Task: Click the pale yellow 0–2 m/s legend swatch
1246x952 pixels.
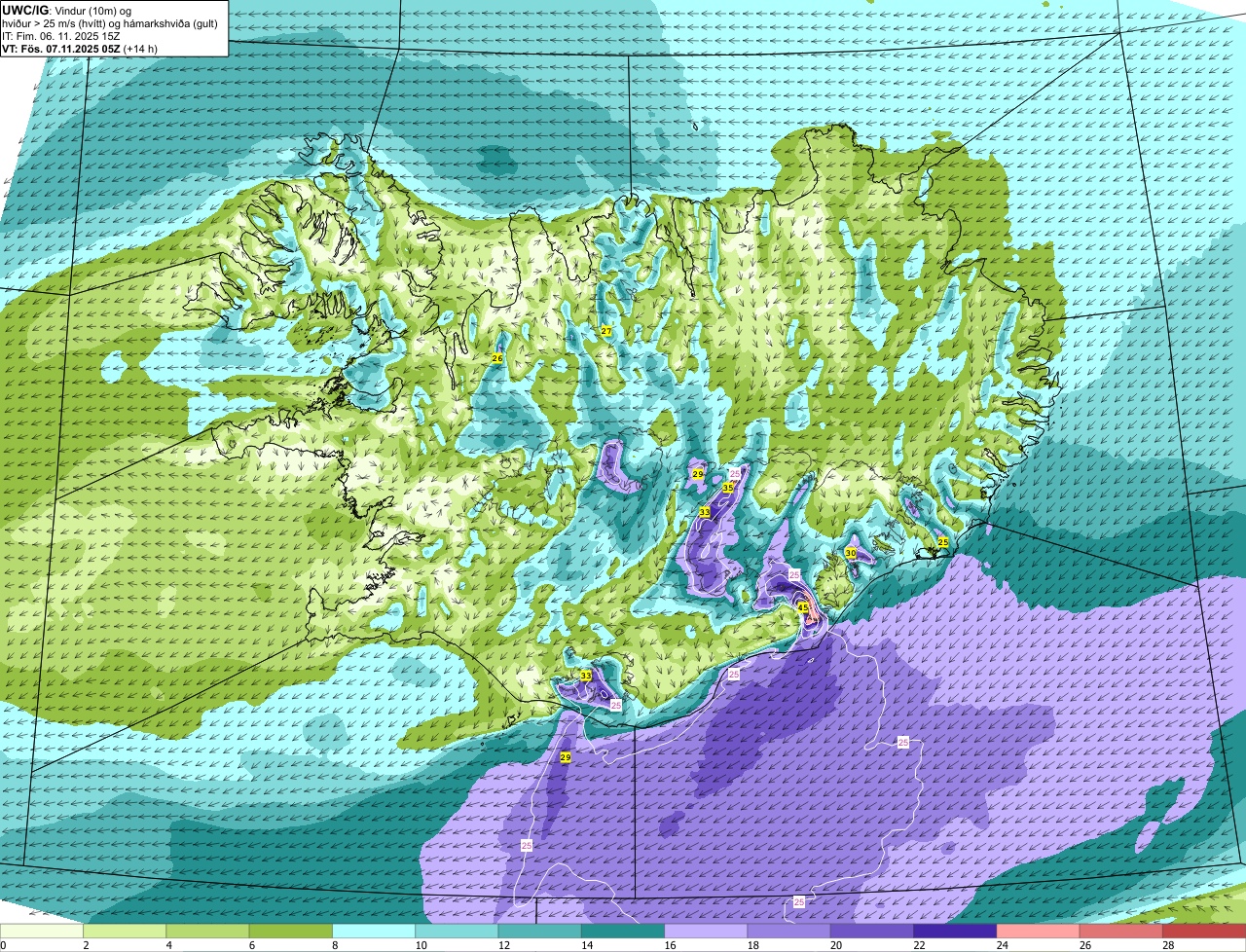Action: point(42,931)
